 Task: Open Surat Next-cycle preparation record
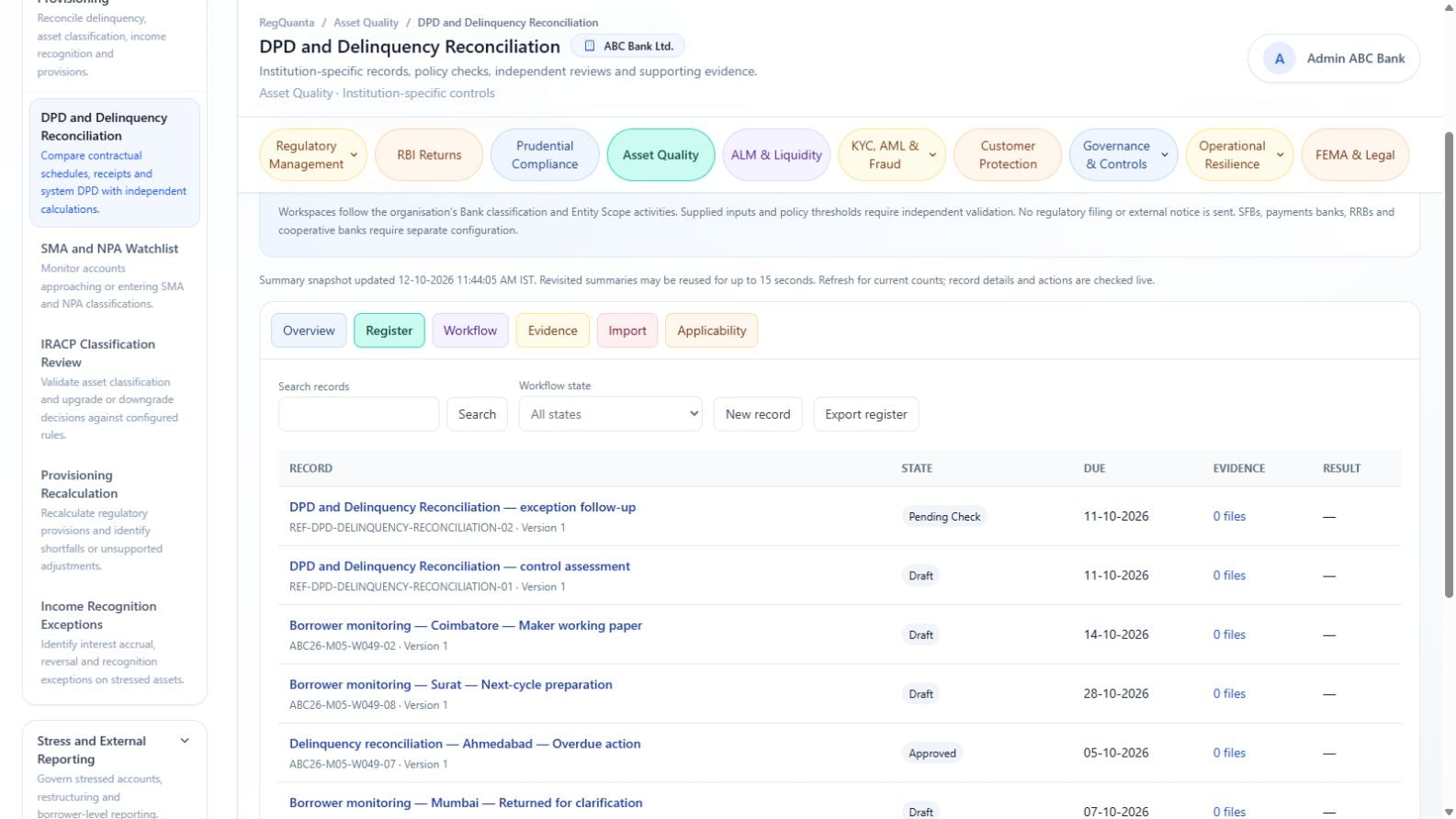point(450,685)
